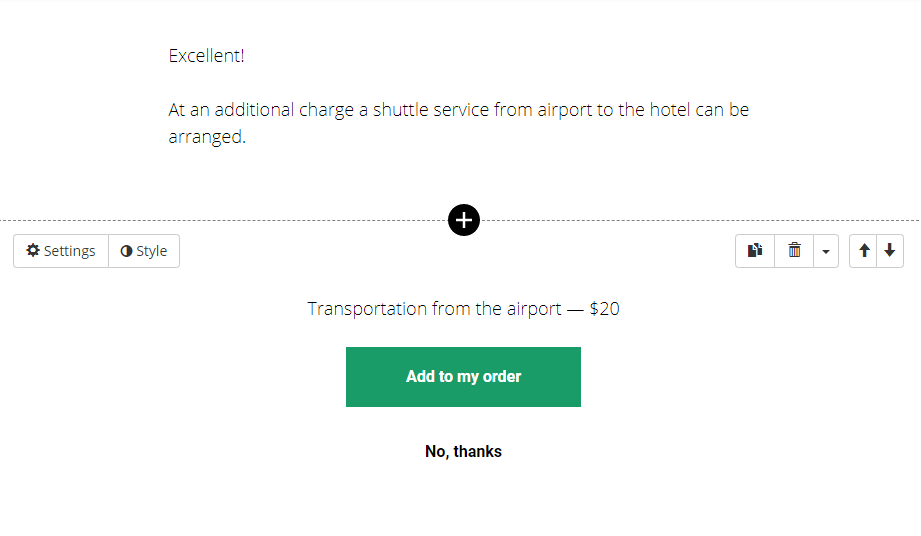Click the green Add to my order button
This screenshot has width=921, height=536.
[x=463, y=377]
